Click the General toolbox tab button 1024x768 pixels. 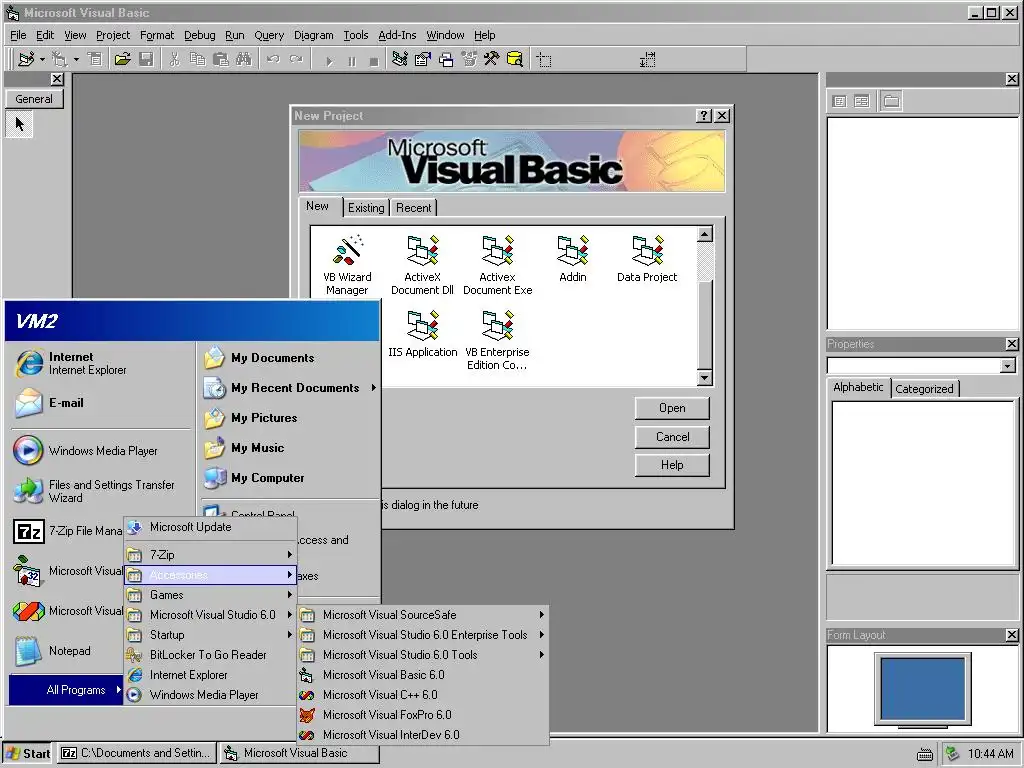34,99
